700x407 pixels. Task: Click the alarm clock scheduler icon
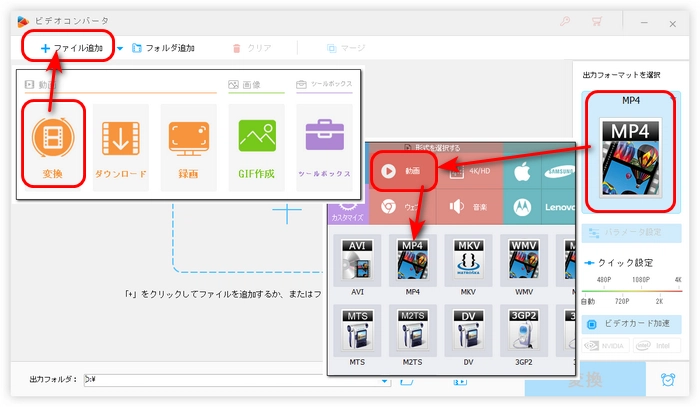point(666,380)
